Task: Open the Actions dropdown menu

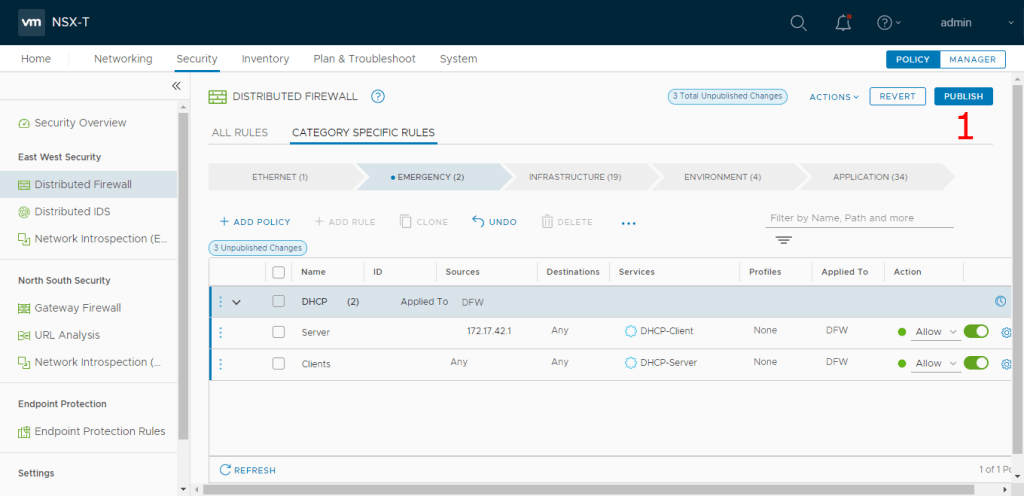Action: tap(834, 97)
